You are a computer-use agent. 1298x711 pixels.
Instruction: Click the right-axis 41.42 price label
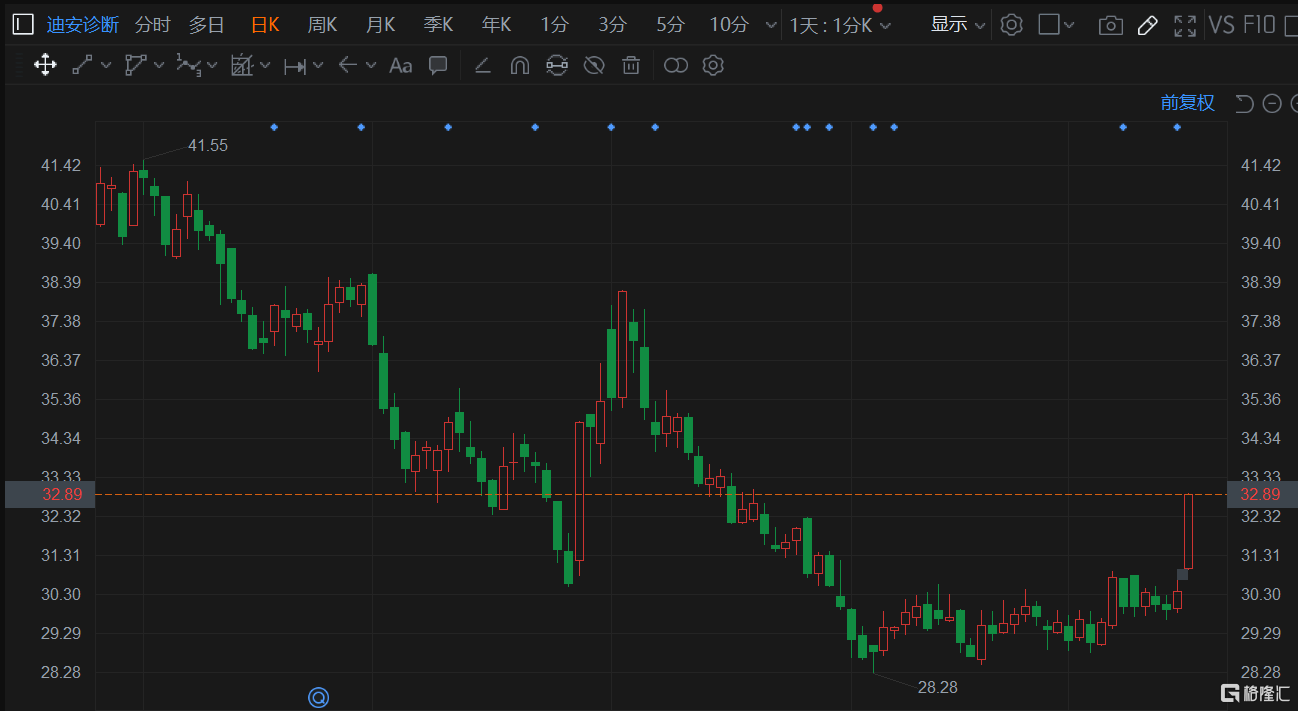[1260, 165]
